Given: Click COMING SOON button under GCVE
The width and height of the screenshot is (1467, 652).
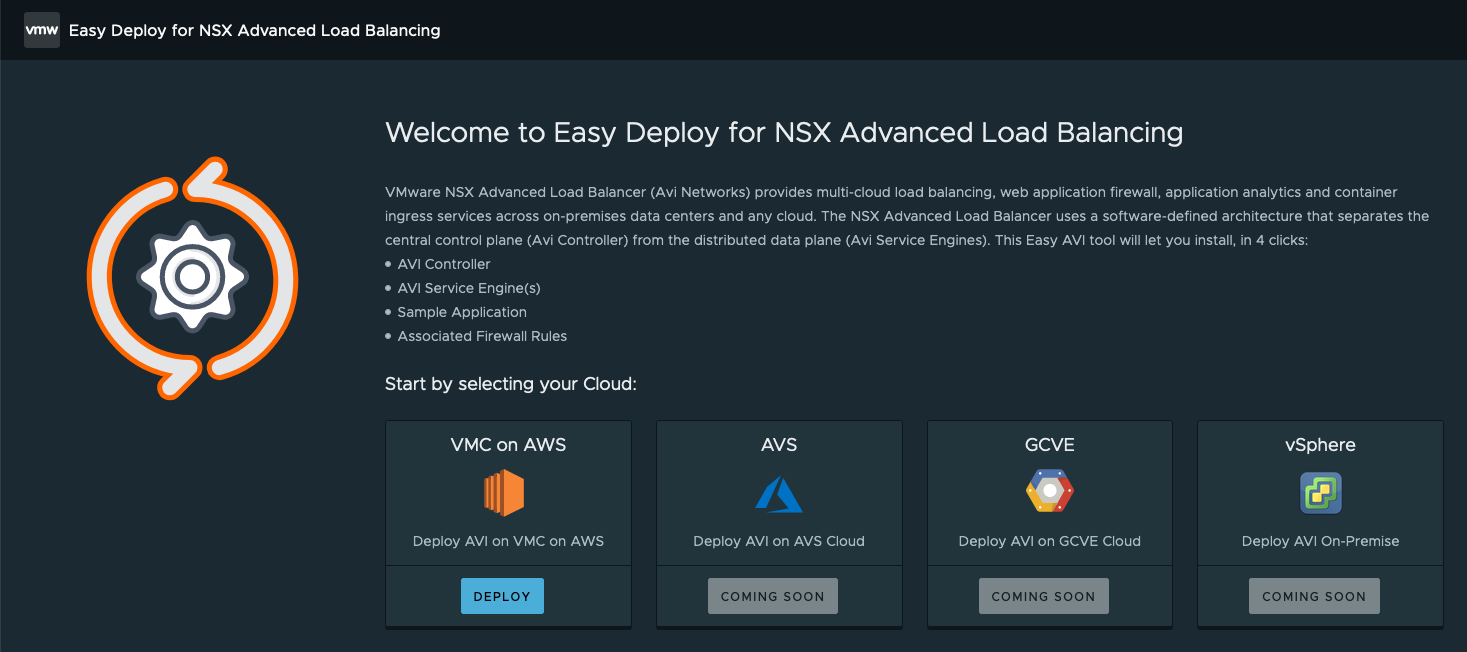Looking at the screenshot, I should pos(1043,596).
